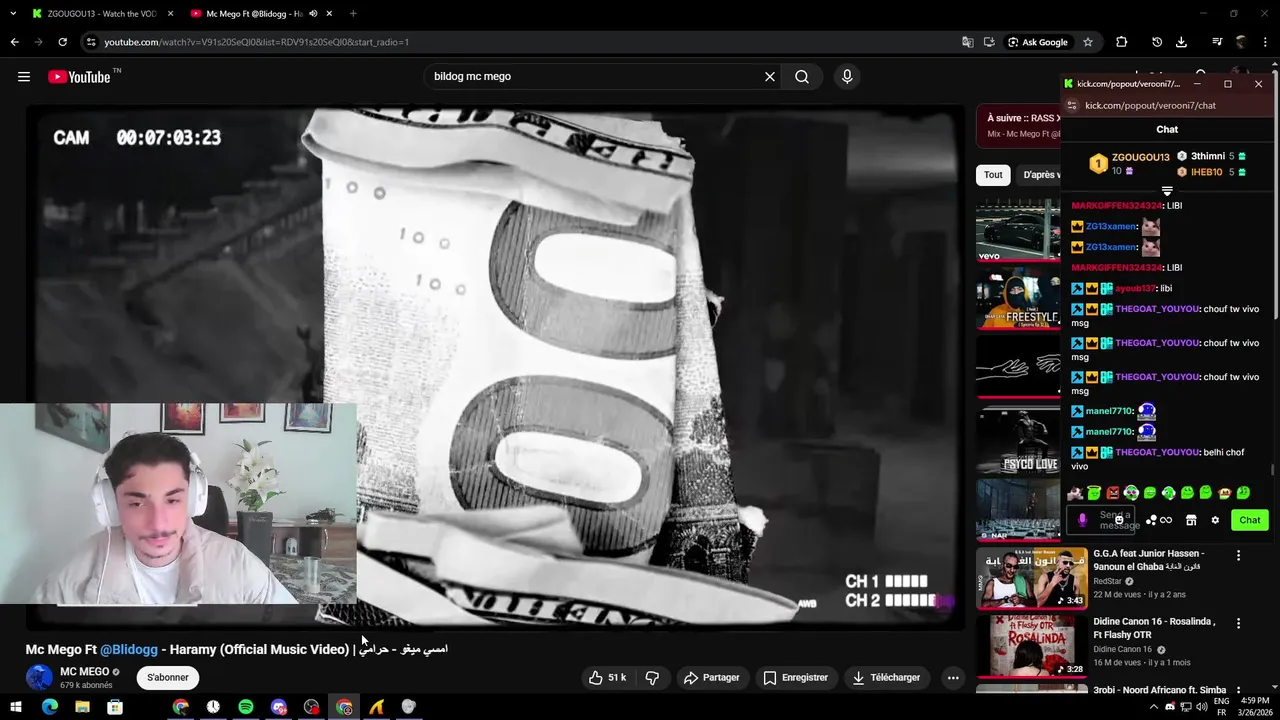Open the channel points bubbles icon
The image size is (1280, 720).
click(1151, 520)
